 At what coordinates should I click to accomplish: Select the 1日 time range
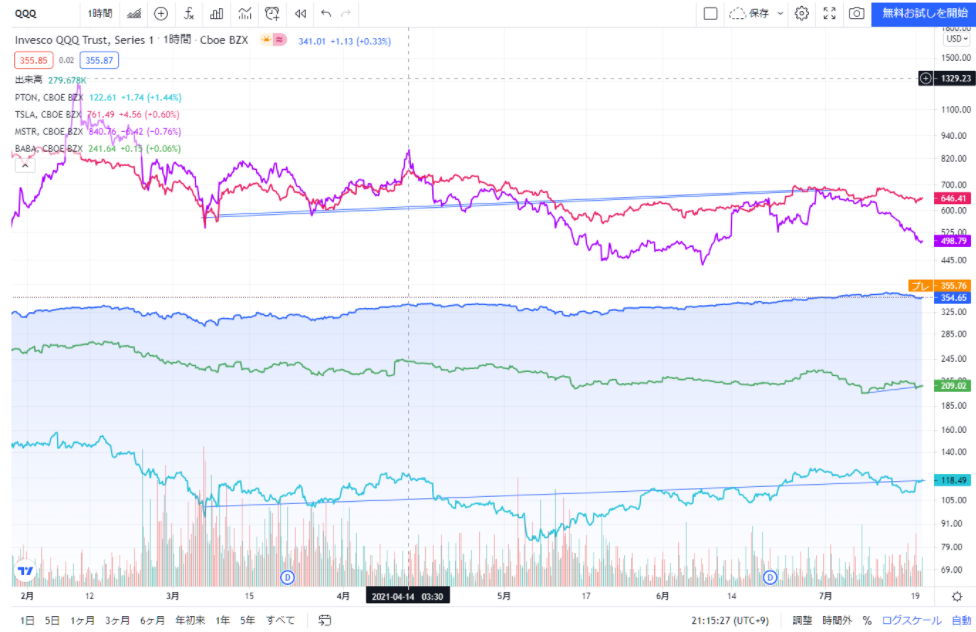(27, 620)
